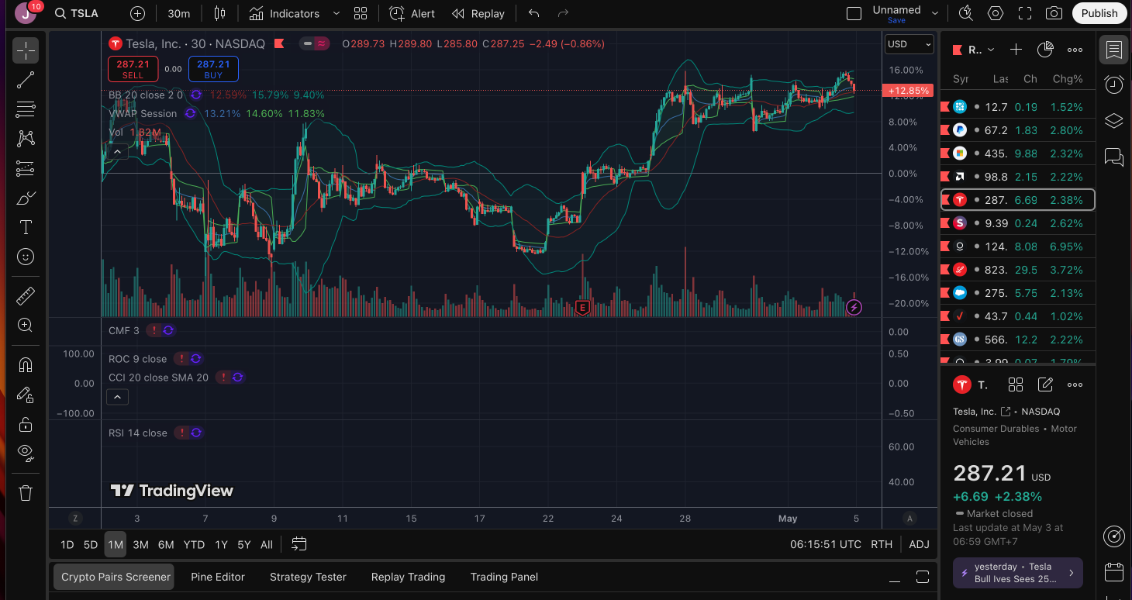The image size is (1132, 600).
Task: Open the Replay Trading tab
Action: point(408,577)
